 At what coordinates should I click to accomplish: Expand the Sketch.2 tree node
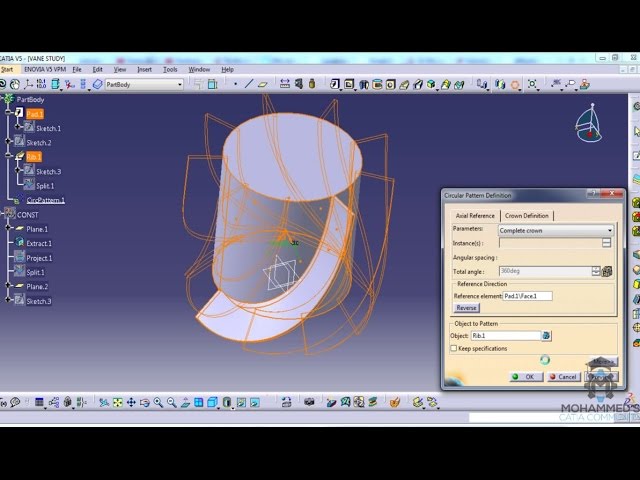point(8,141)
